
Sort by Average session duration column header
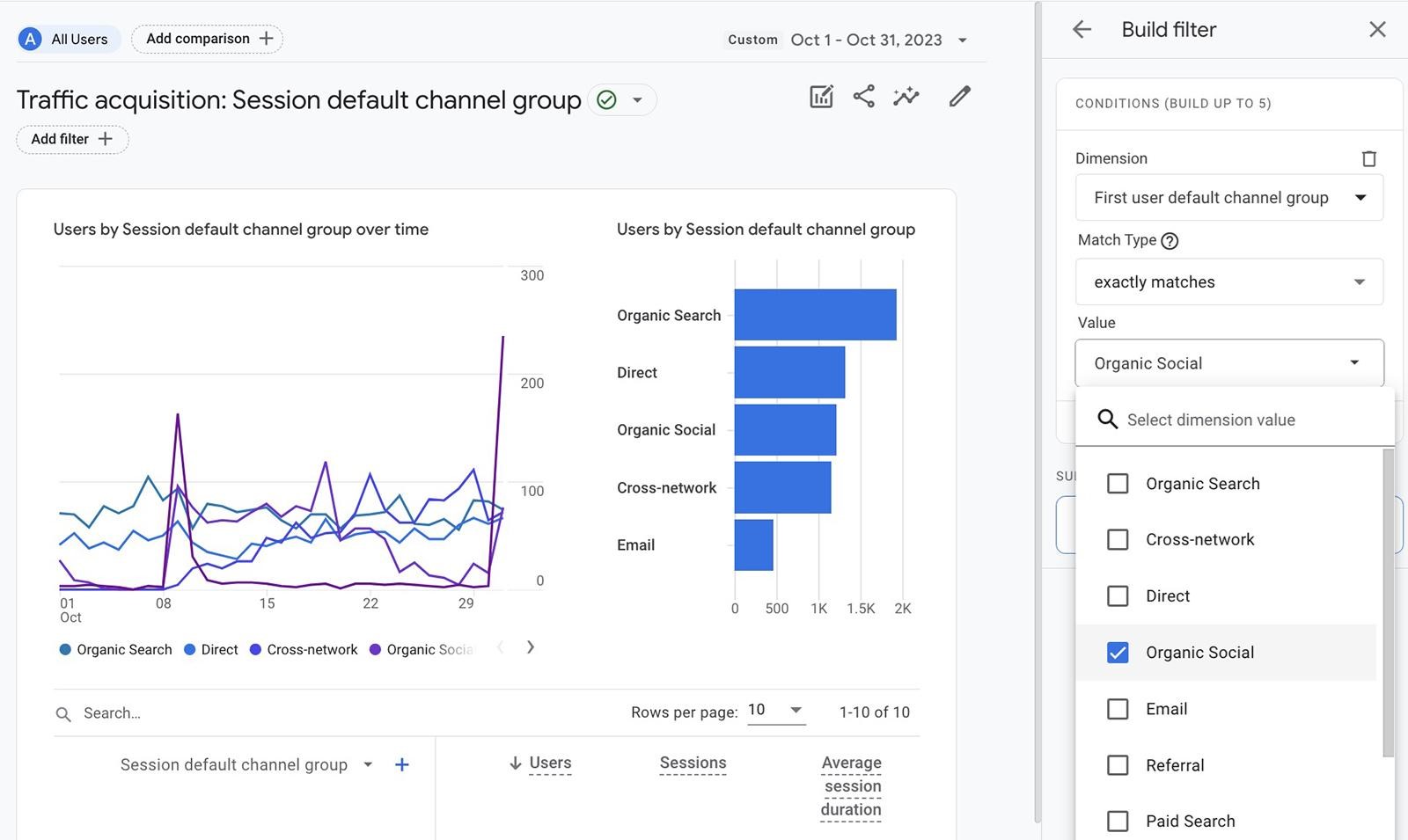click(x=851, y=786)
